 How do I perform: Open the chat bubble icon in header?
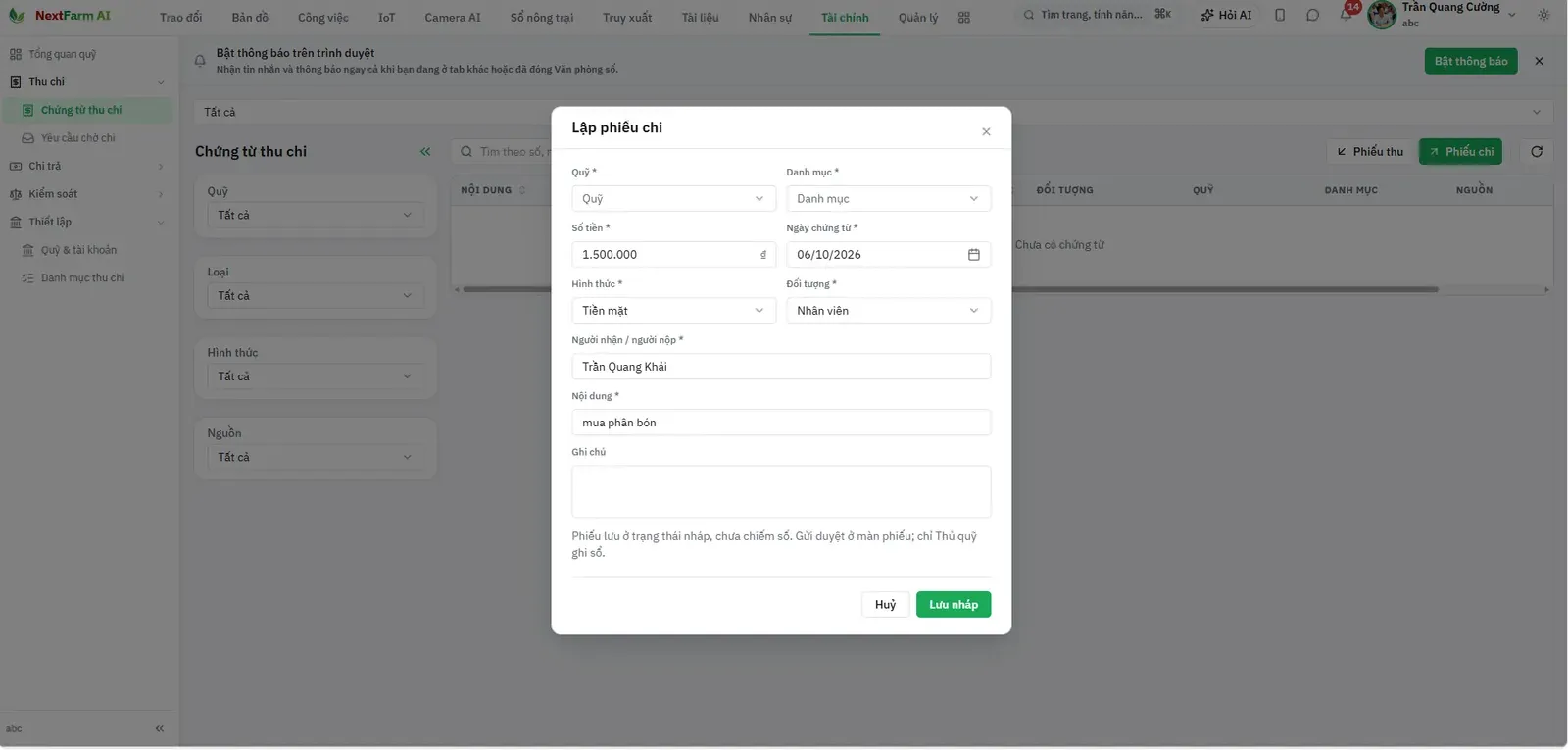click(x=1312, y=15)
